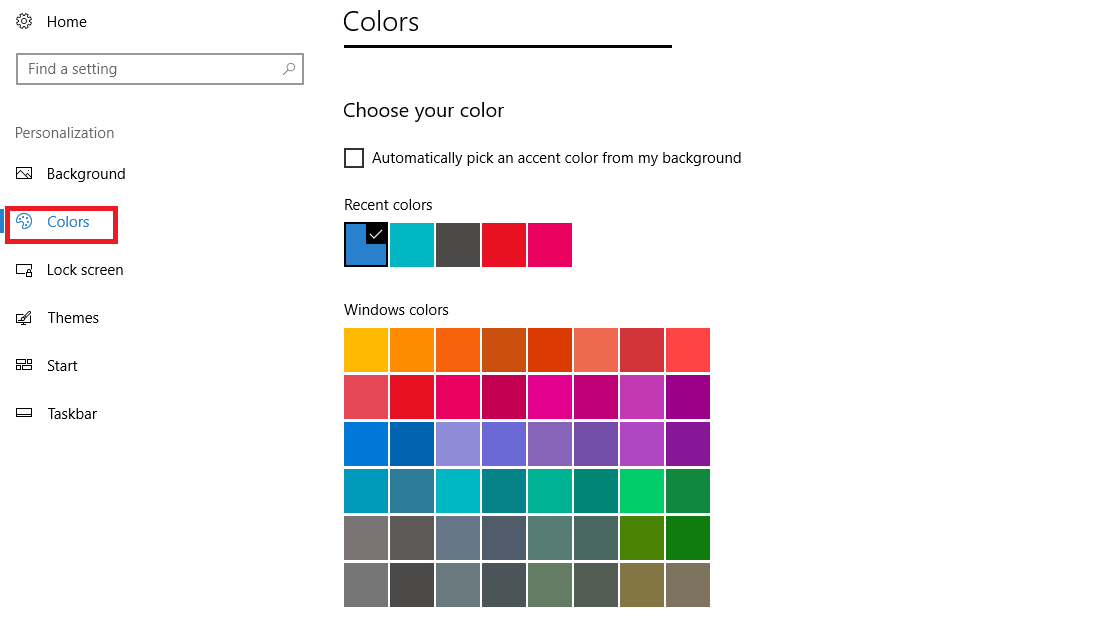
Task: Choose the pale lavender Windows color swatch
Action: tap(458, 444)
